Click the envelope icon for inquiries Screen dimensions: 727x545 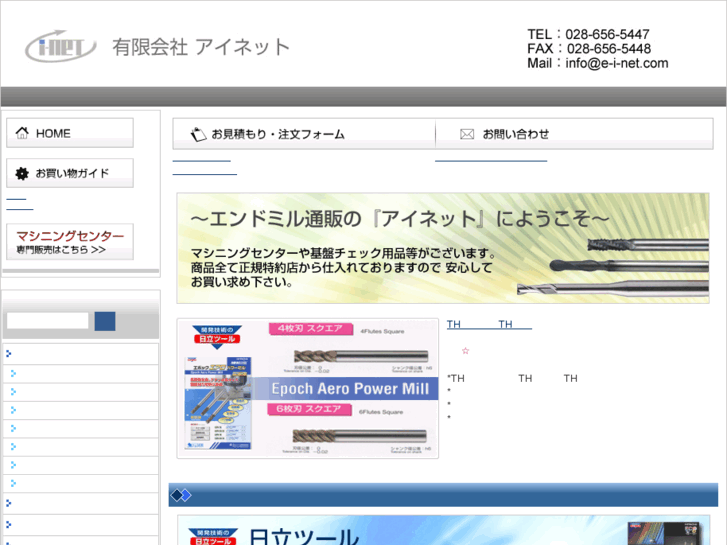coord(467,134)
